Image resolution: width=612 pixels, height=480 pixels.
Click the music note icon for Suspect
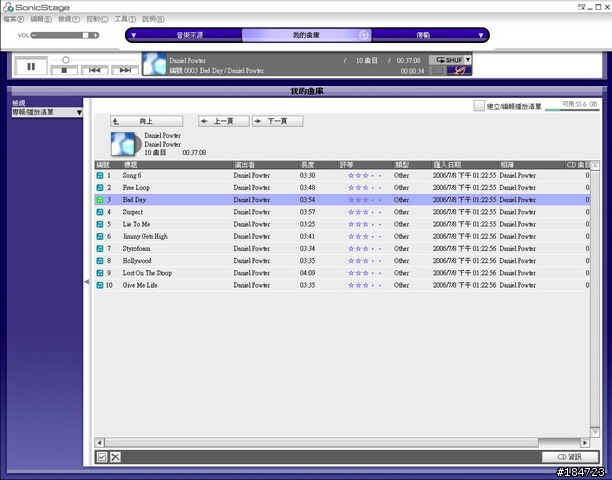pyautogui.click(x=100, y=212)
